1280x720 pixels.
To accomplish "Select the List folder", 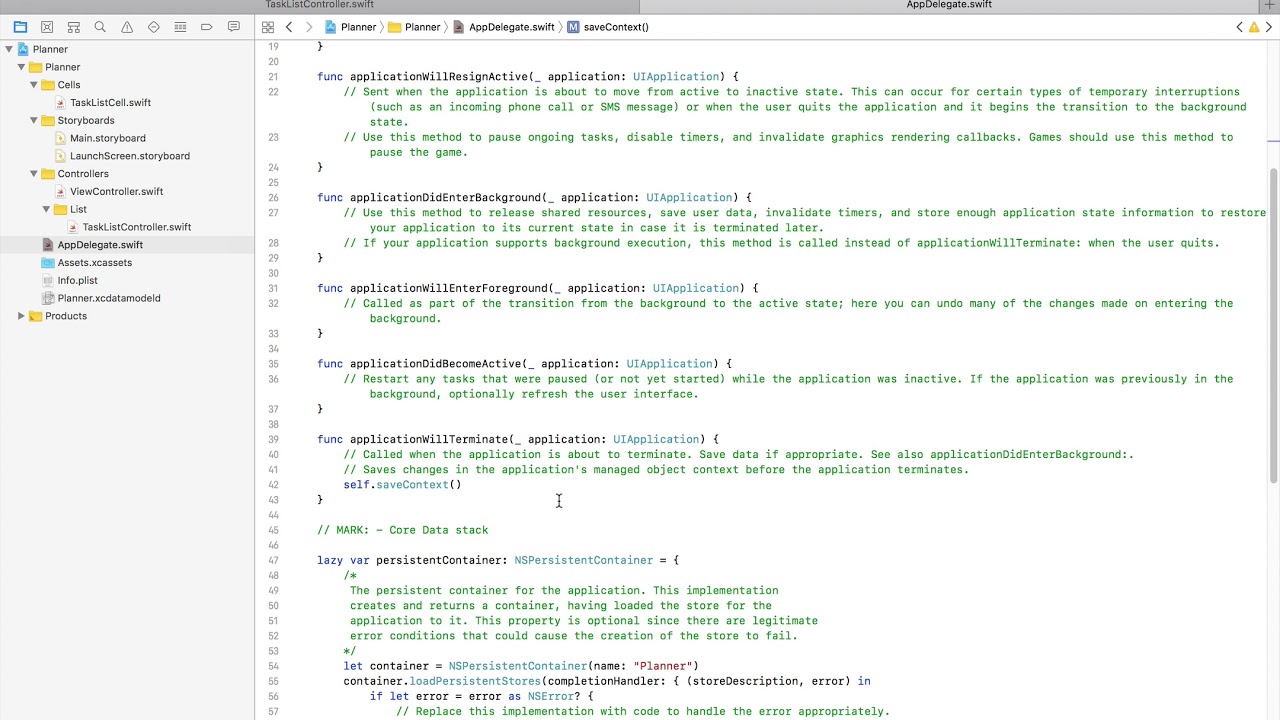I will (x=78, y=209).
